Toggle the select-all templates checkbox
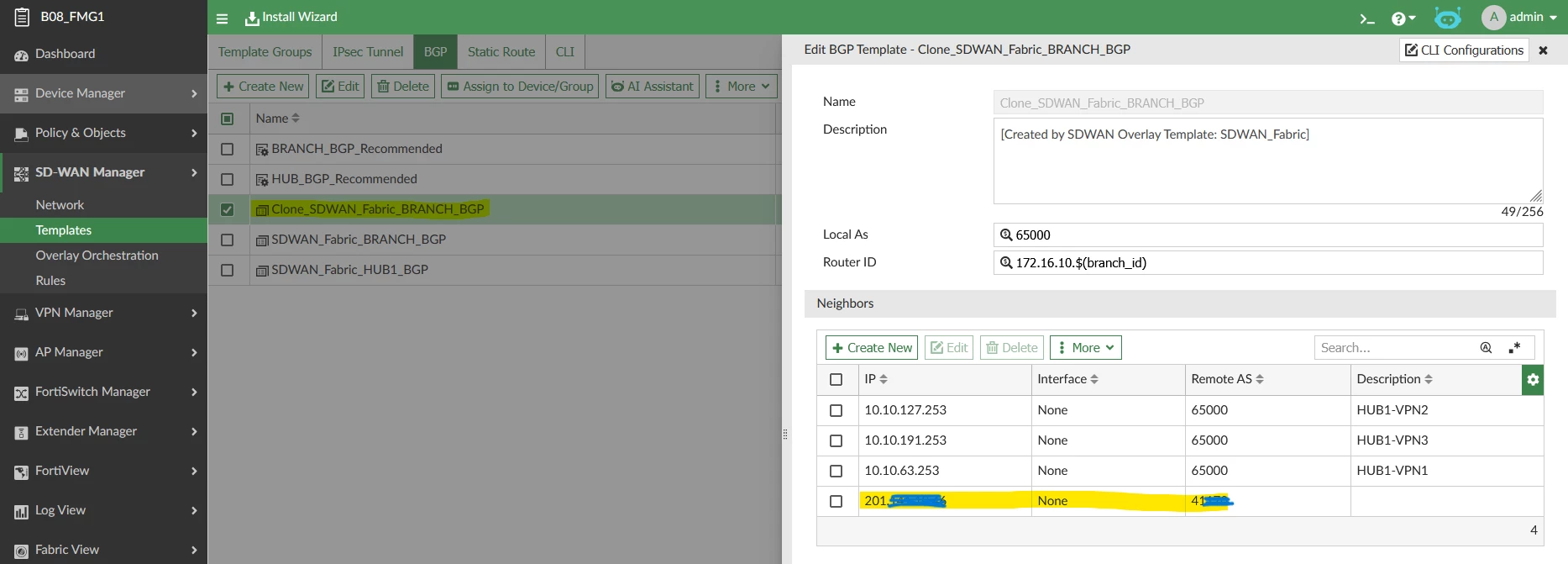The height and width of the screenshot is (564, 1568). [227, 119]
